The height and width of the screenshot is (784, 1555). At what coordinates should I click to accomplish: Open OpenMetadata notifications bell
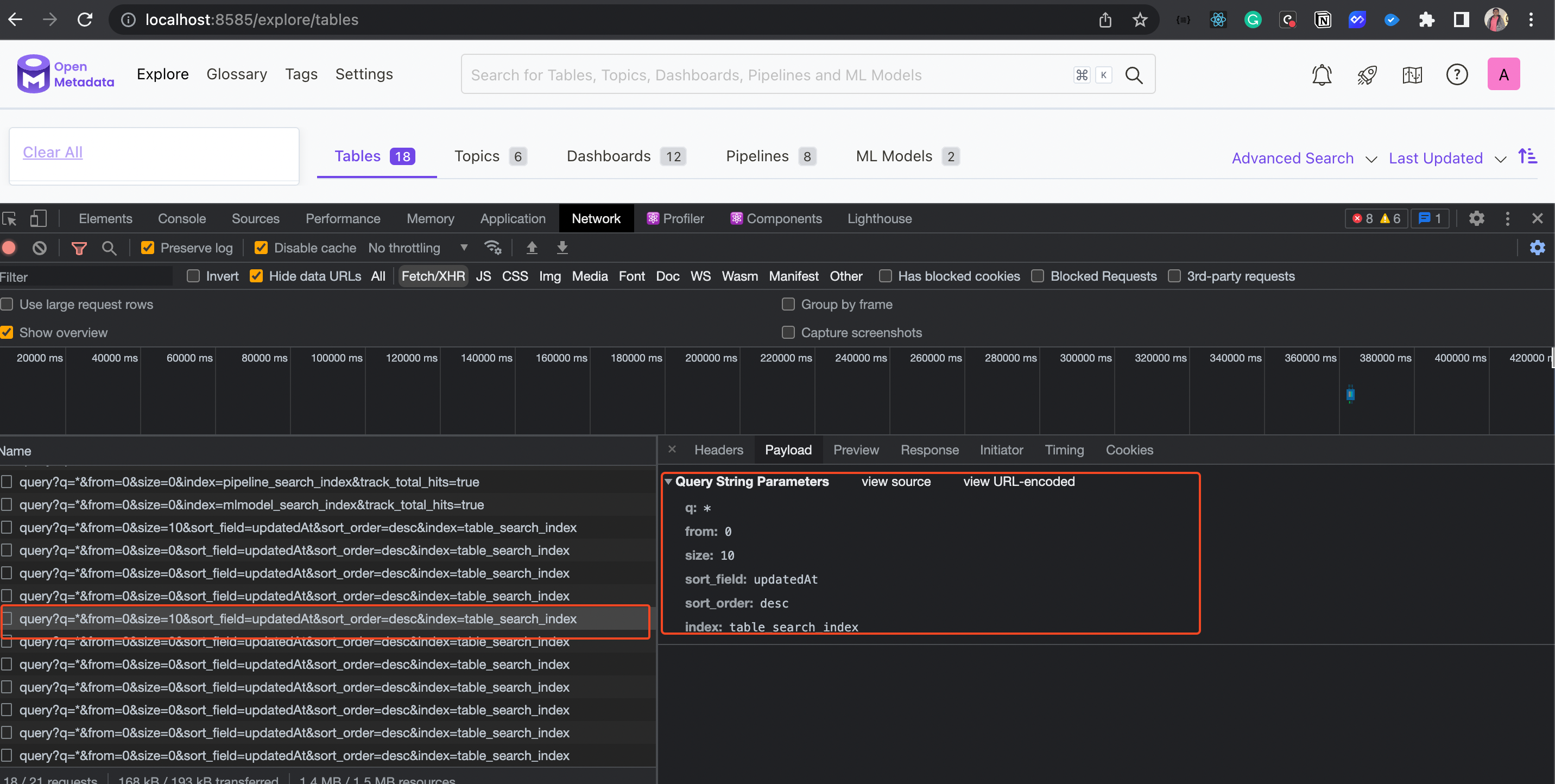pos(1322,74)
